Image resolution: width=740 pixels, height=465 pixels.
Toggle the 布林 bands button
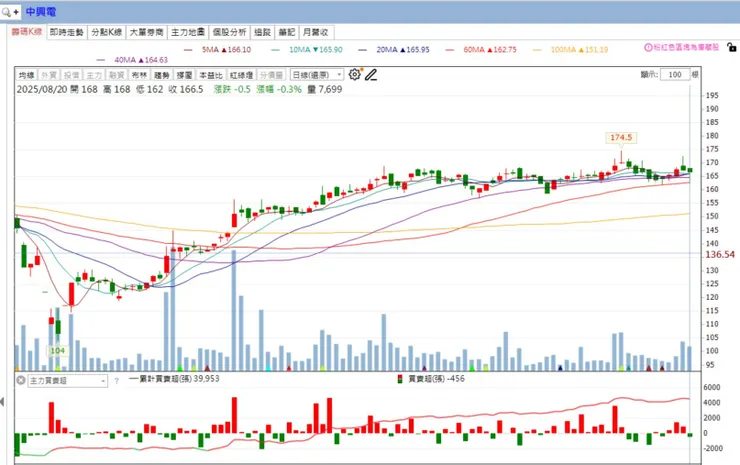point(139,75)
